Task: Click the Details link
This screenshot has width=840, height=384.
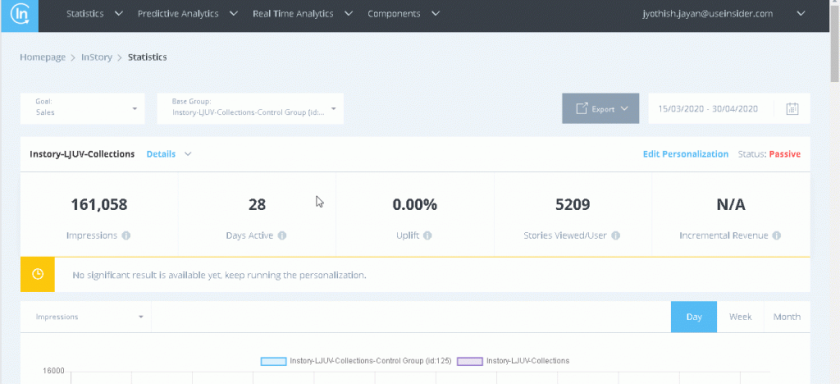Action: click(x=161, y=154)
